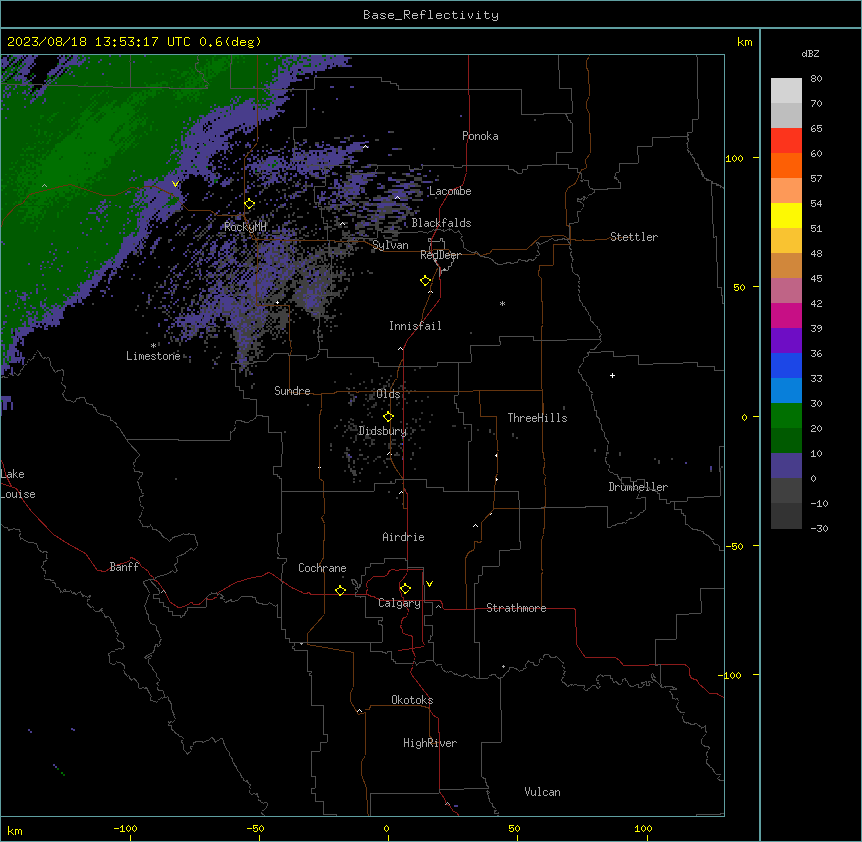The height and width of the screenshot is (842, 862).
Task: Click the yellow V marker east of Calgary
Action: tap(429, 584)
